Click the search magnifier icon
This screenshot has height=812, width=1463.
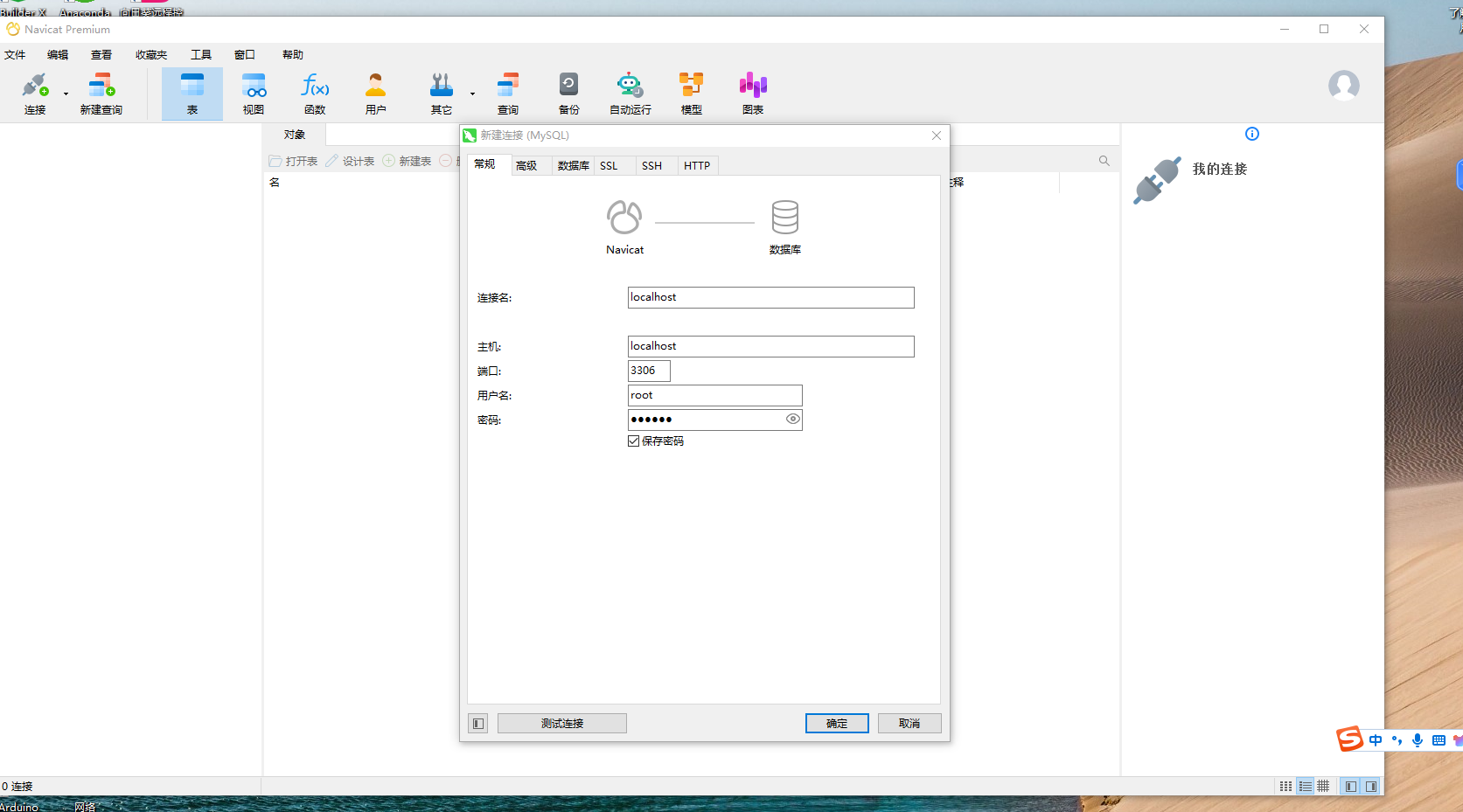[1104, 161]
